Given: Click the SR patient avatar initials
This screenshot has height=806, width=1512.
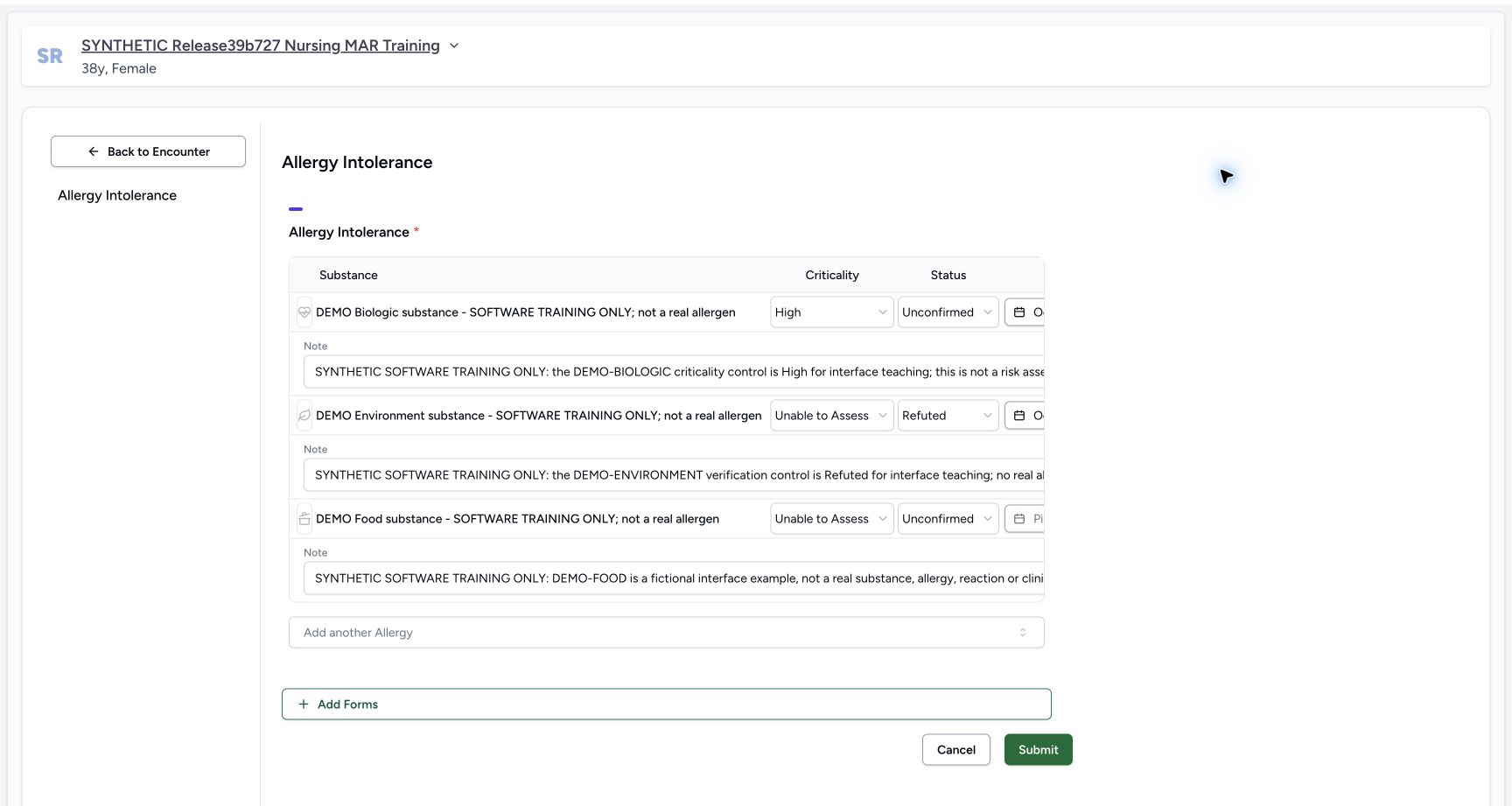Looking at the screenshot, I should (x=50, y=56).
